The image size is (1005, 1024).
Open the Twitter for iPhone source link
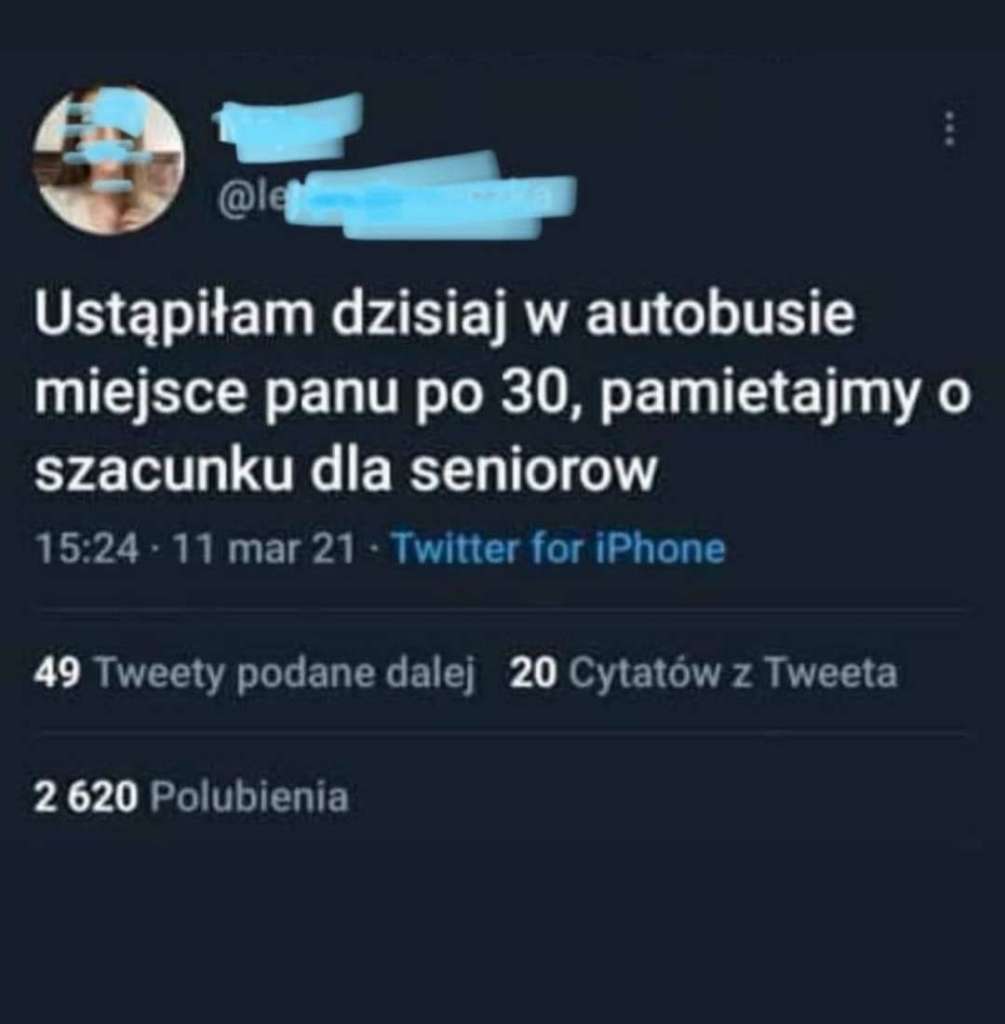coord(558,547)
